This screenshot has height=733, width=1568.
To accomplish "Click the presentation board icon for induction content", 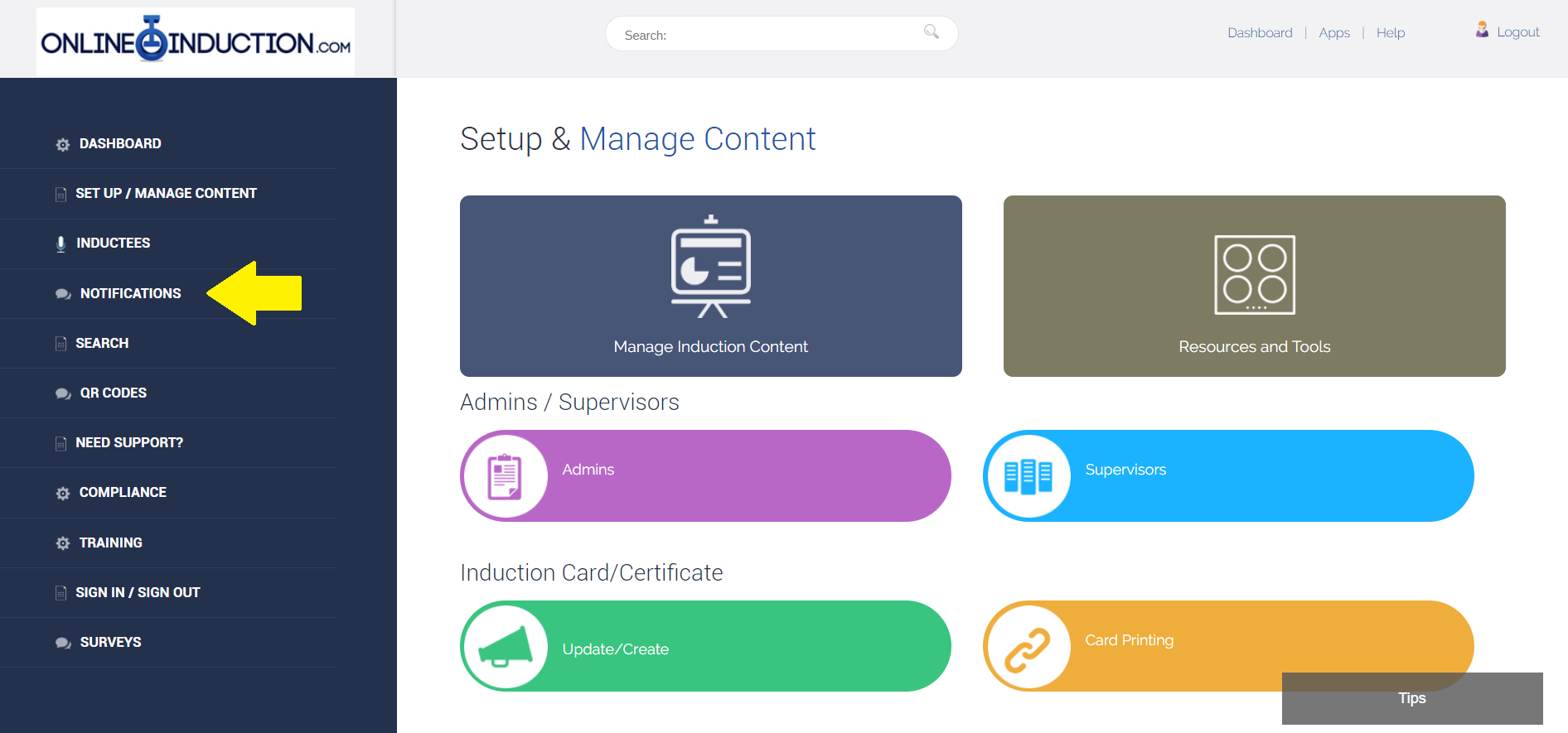I will [x=711, y=267].
